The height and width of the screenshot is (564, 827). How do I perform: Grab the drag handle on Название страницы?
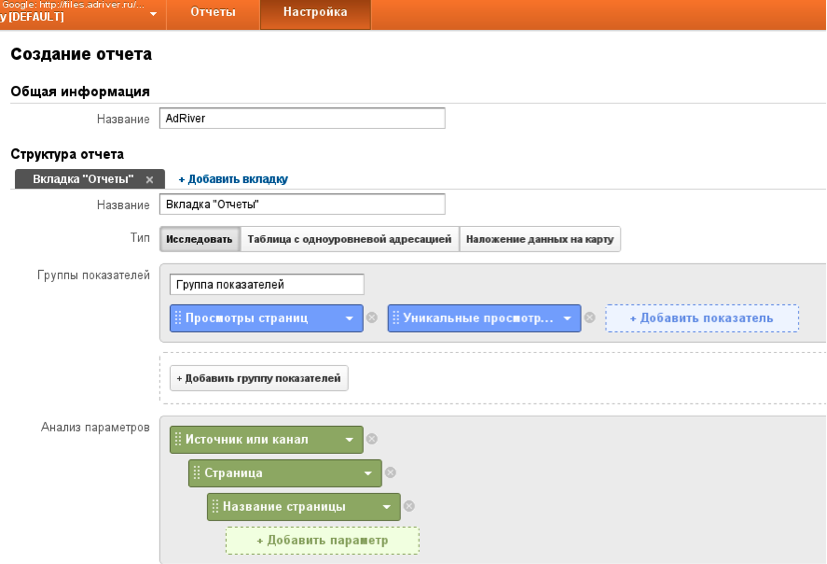tap(215, 506)
